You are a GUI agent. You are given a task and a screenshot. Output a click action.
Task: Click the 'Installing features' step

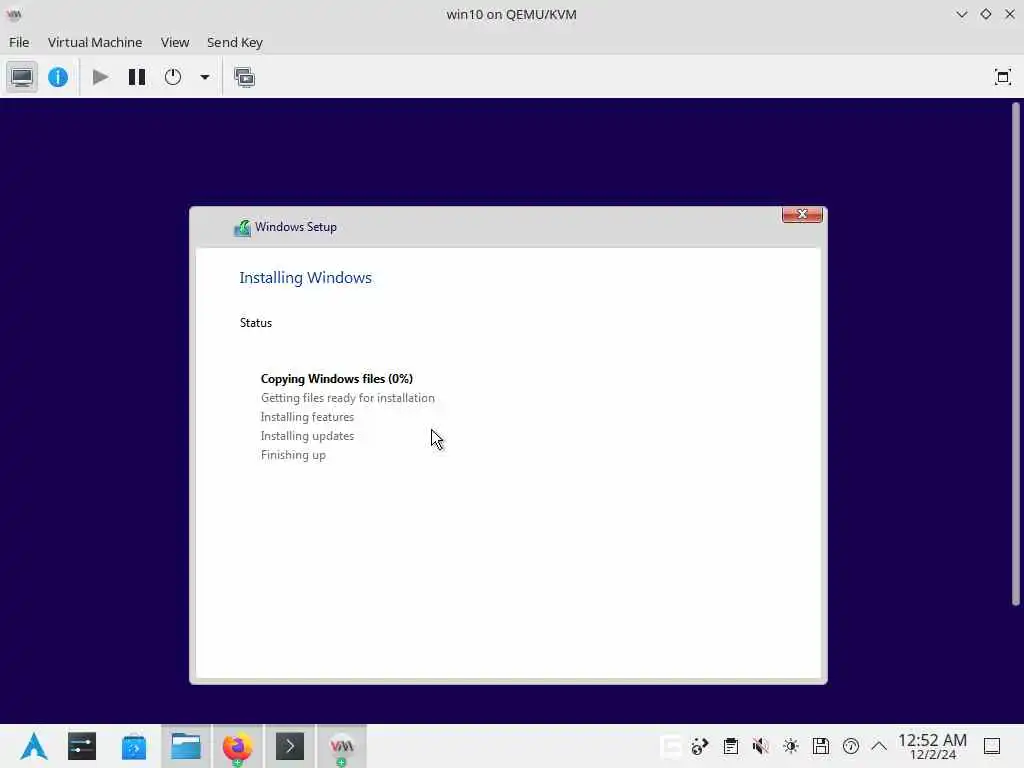pos(307,417)
